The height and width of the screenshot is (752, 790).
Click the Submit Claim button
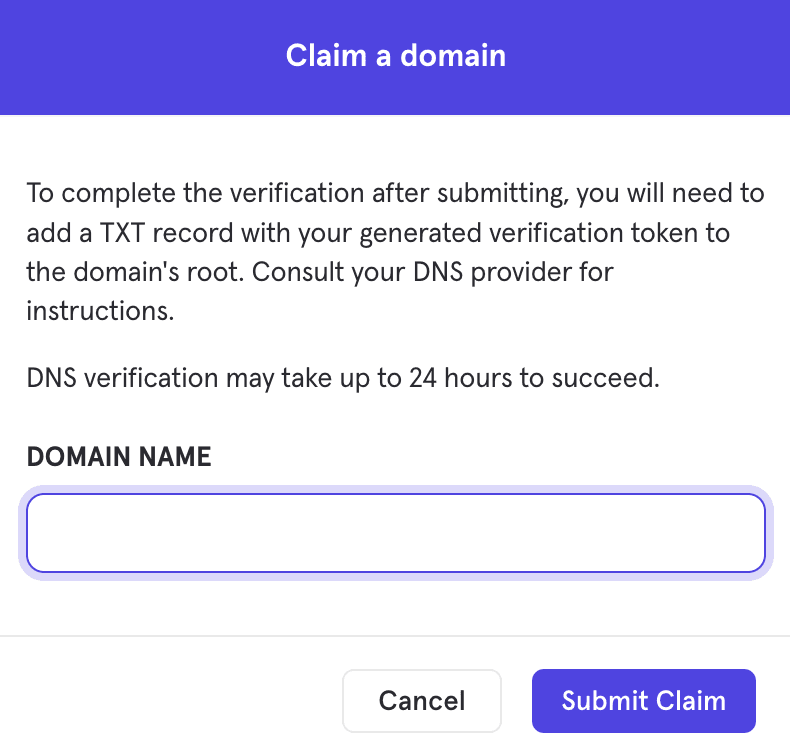(x=643, y=700)
